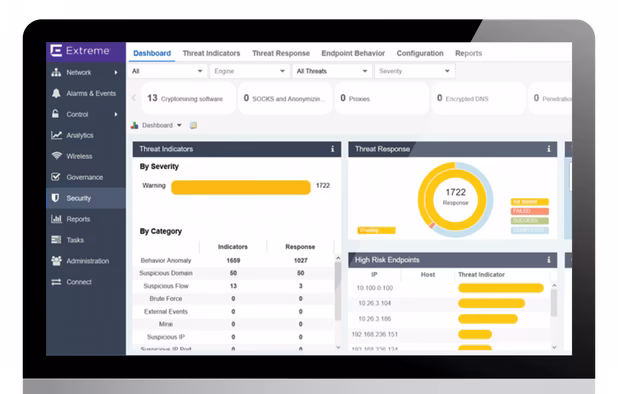Click the Cryptomining software card
Screen dimensions: 618x394
(x=188, y=98)
